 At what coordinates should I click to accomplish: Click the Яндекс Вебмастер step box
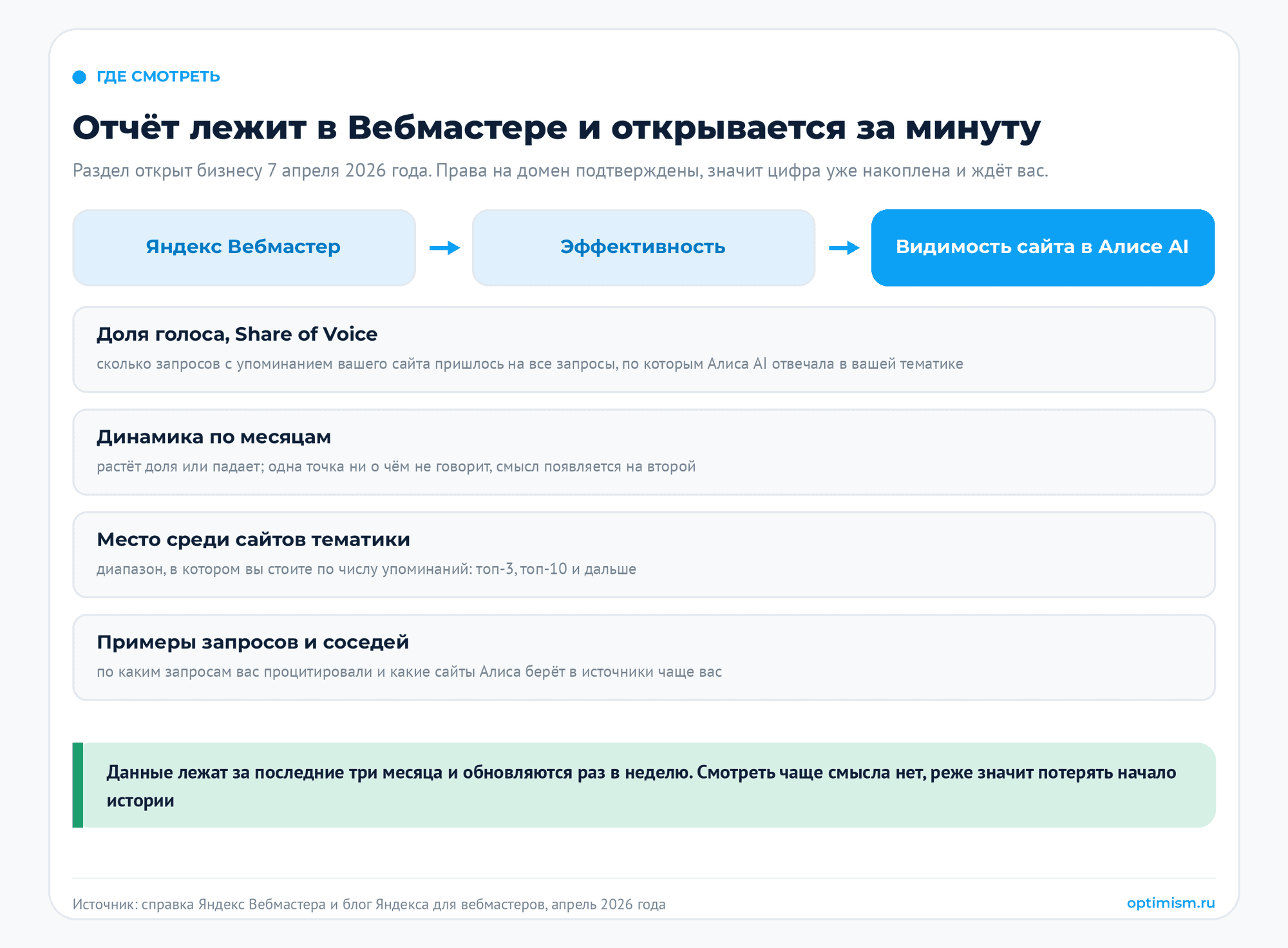(x=244, y=247)
